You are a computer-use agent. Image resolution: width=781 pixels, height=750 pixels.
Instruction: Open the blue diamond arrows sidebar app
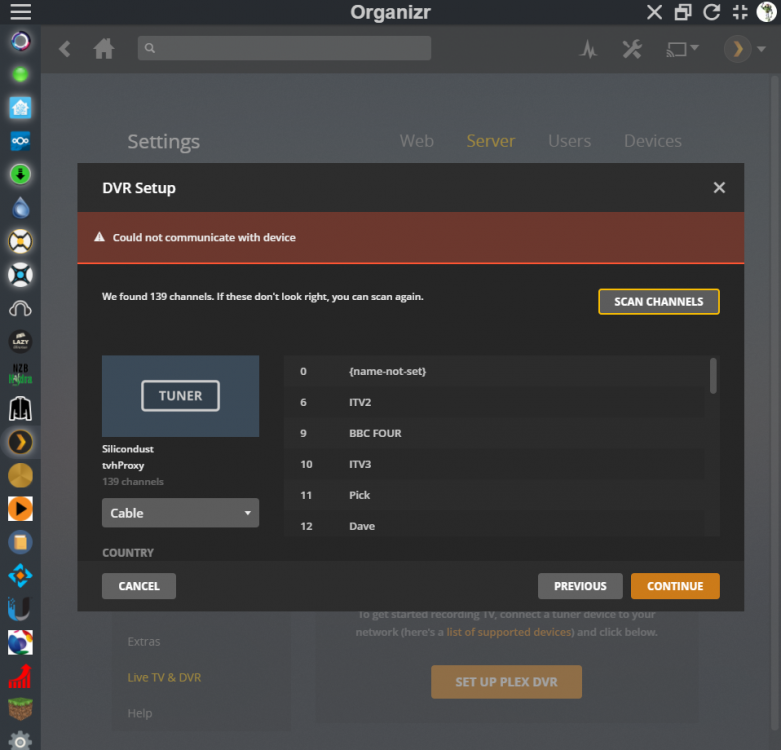20,576
